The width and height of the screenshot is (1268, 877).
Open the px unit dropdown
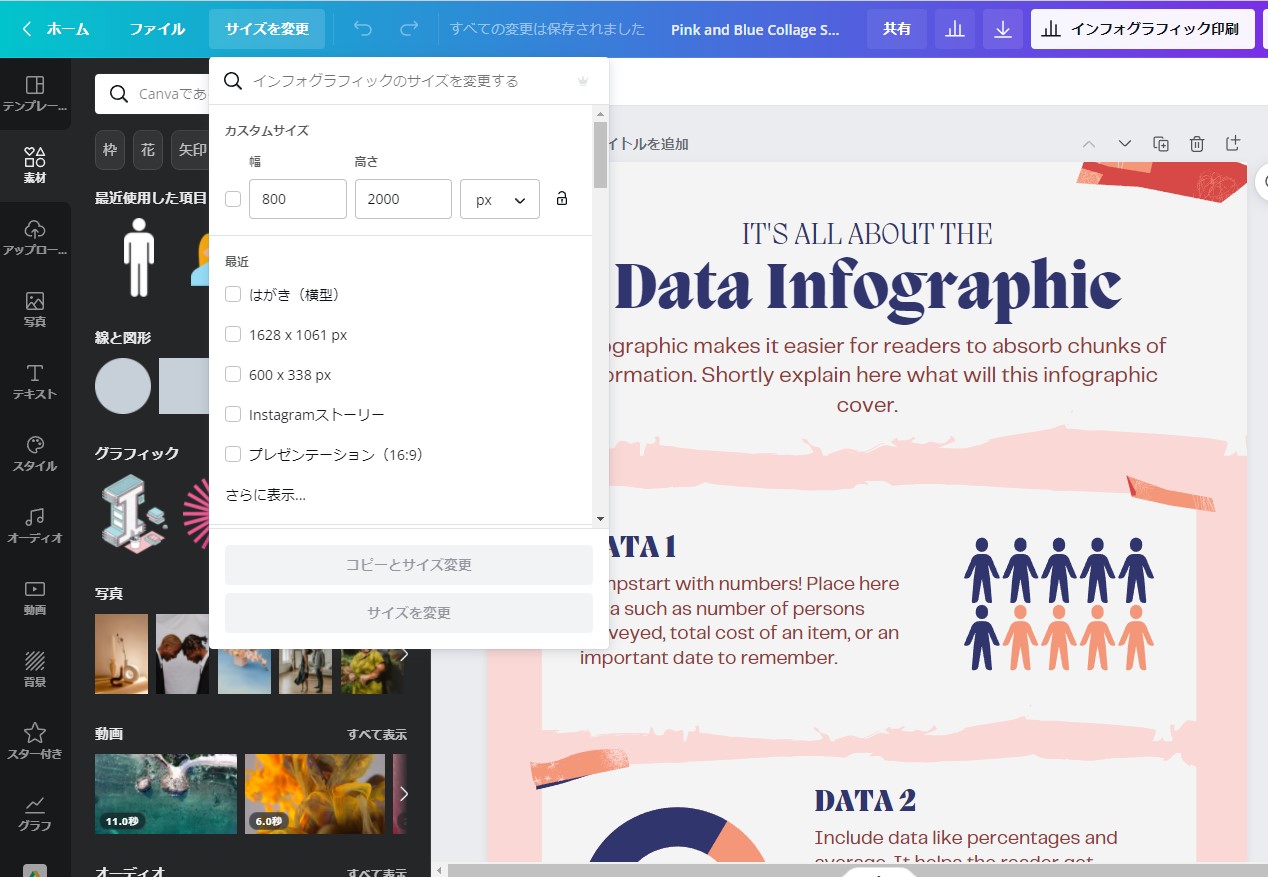tap(500, 199)
